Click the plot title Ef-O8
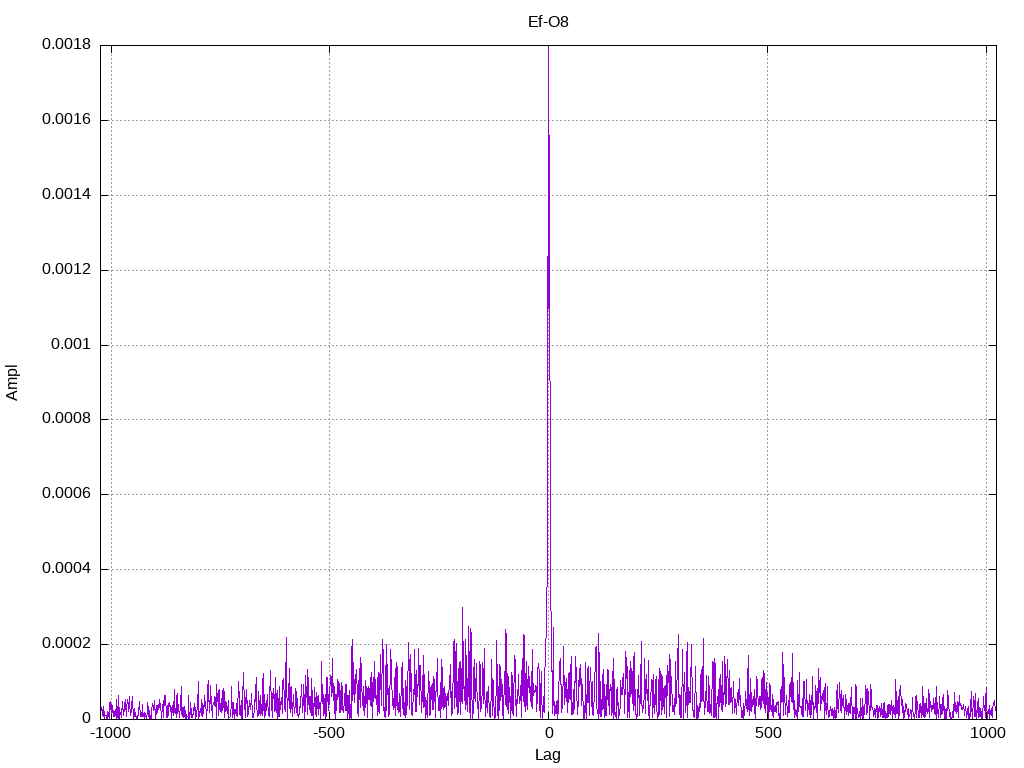The width and height of the screenshot is (1024, 768). click(x=548, y=22)
